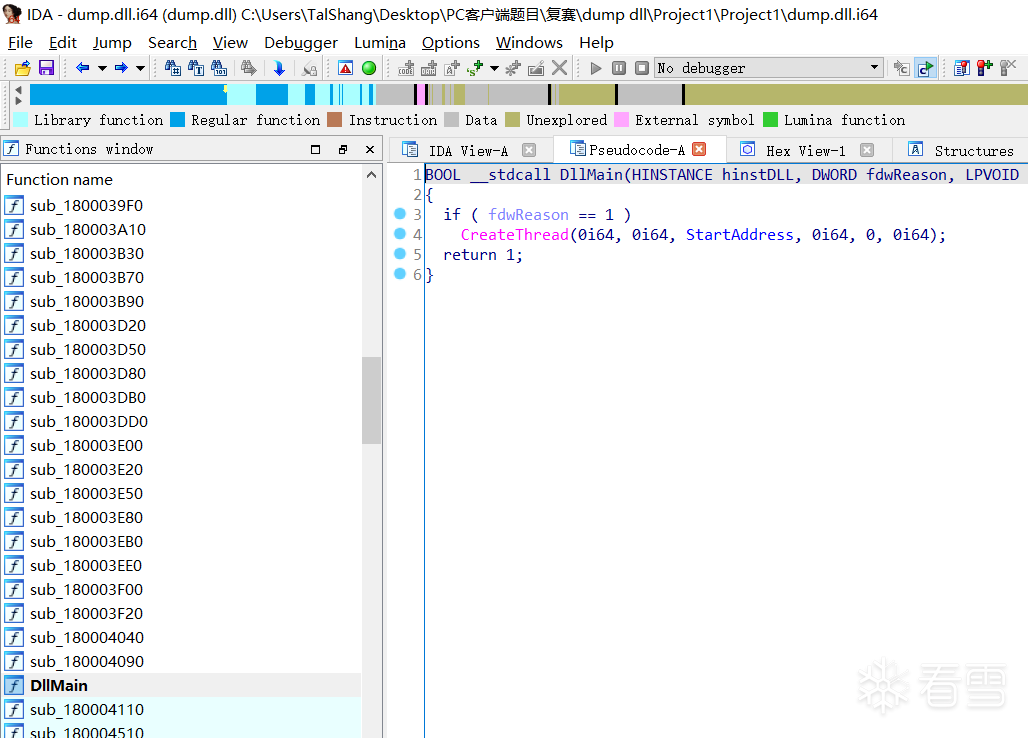
Task: Click the grayed delete breakpoint icon
Action: [x=1008, y=68]
